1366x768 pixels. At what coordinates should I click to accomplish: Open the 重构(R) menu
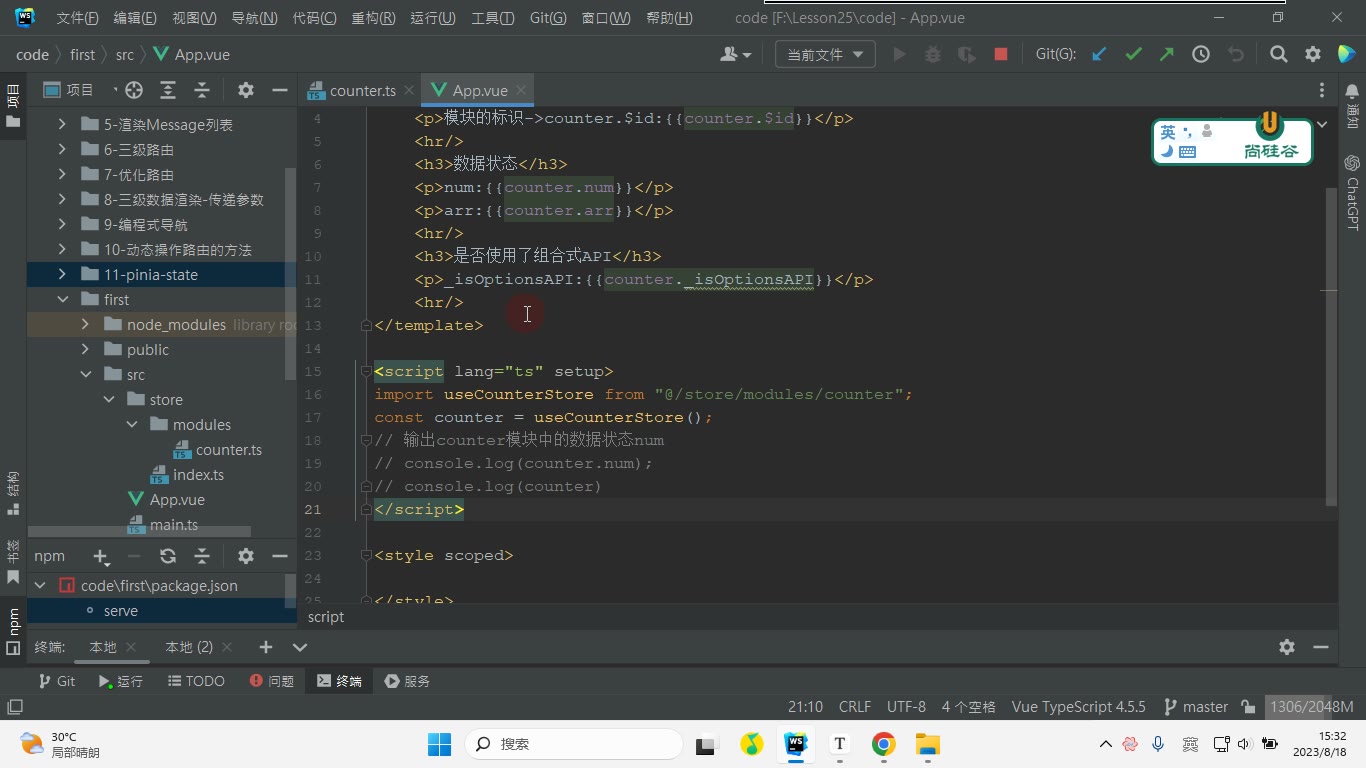click(373, 18)
